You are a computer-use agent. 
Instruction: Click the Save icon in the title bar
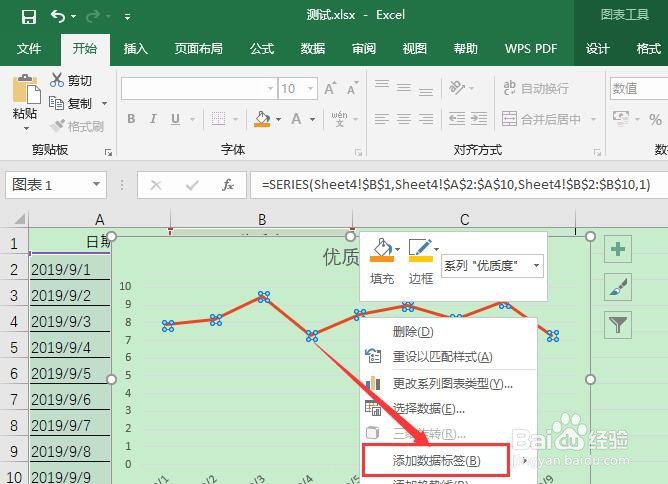[x=29, y=17]
